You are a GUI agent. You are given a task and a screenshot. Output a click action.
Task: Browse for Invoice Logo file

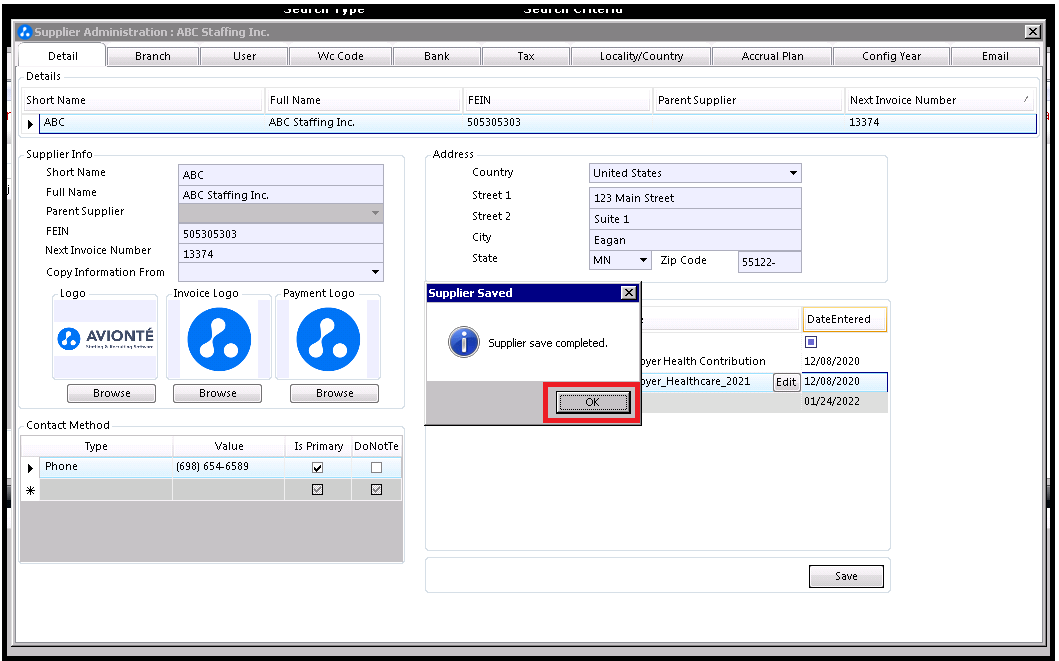tap(217, 393)
